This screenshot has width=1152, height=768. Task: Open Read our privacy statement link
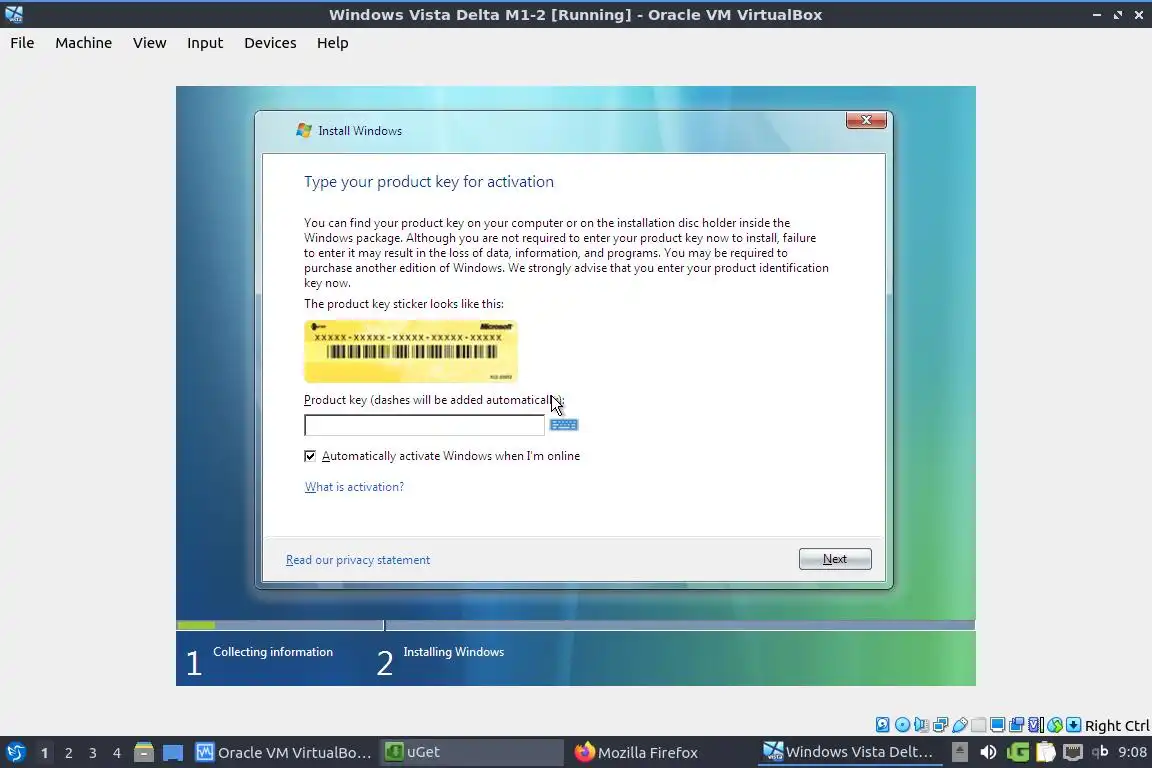(x=358, y=559)
